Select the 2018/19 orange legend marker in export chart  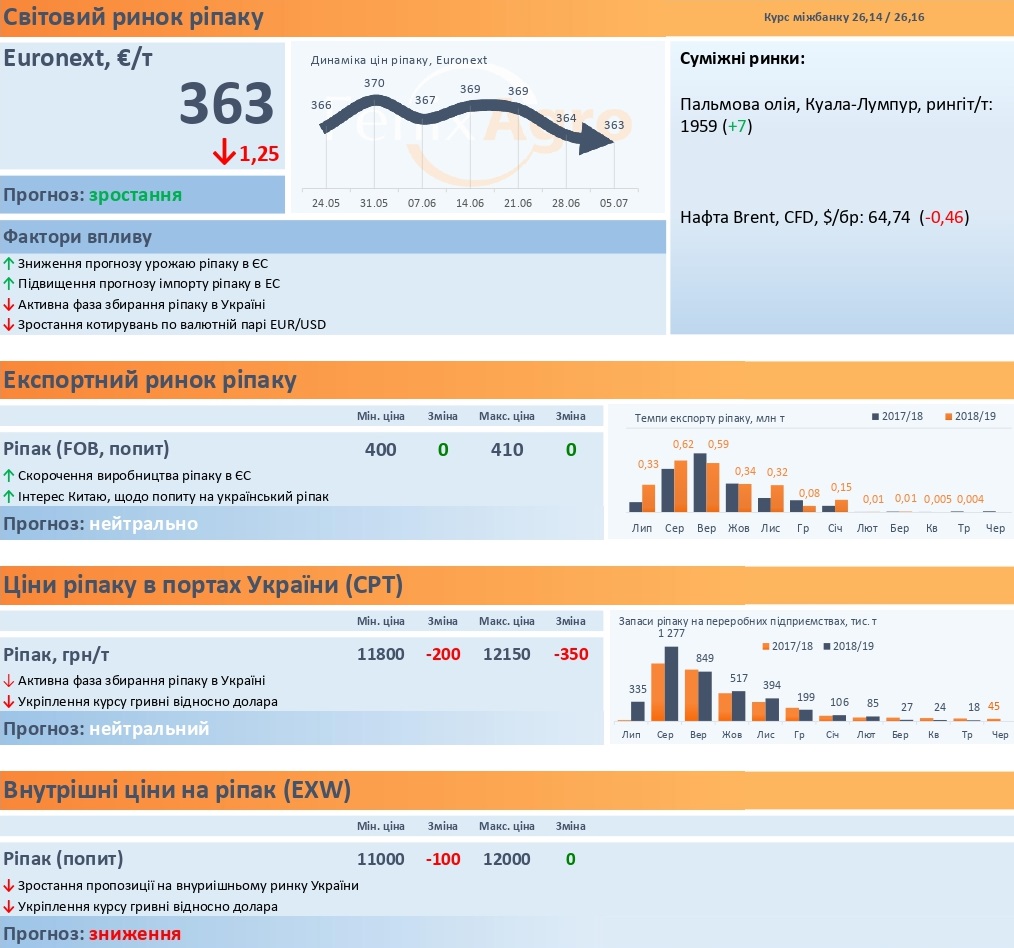tap(948, 416)
